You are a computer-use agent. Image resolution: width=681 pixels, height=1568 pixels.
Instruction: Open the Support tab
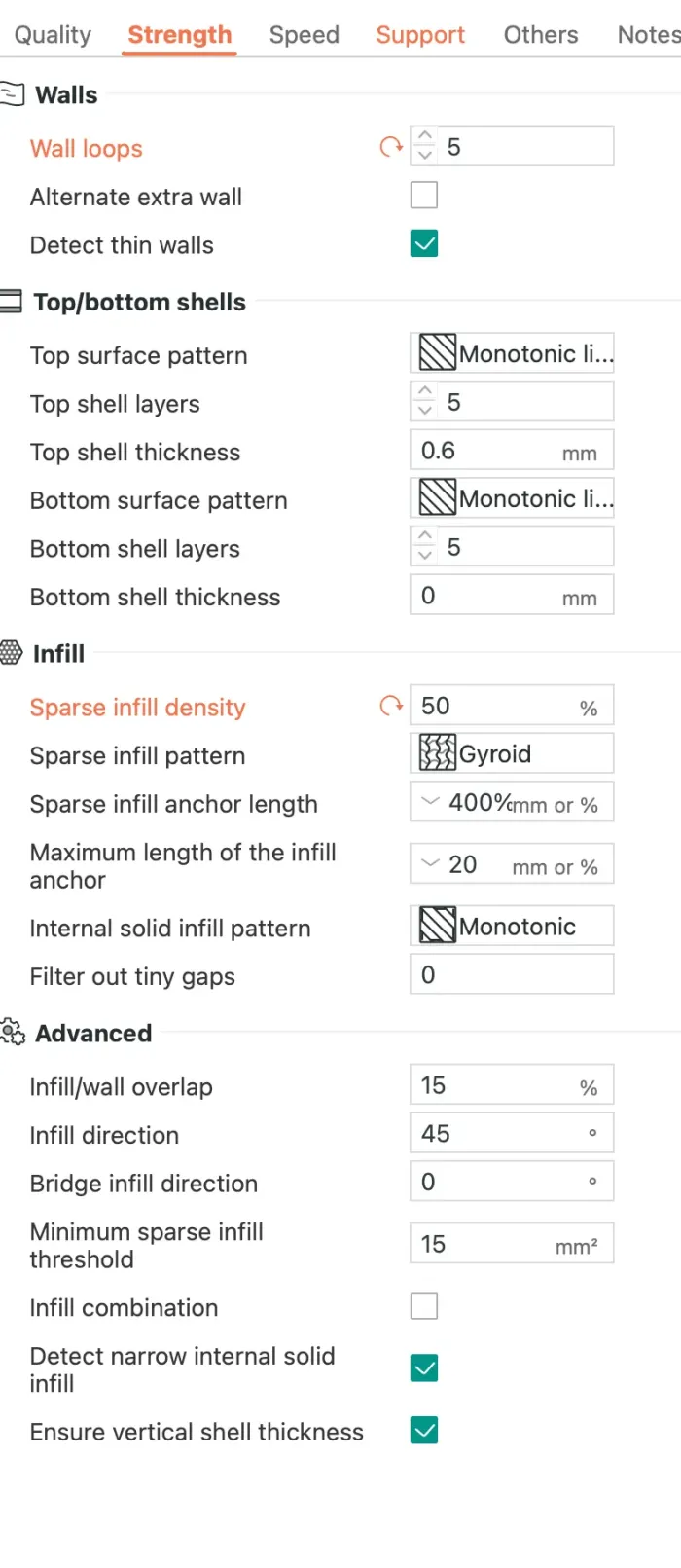[x=420, y=35]
